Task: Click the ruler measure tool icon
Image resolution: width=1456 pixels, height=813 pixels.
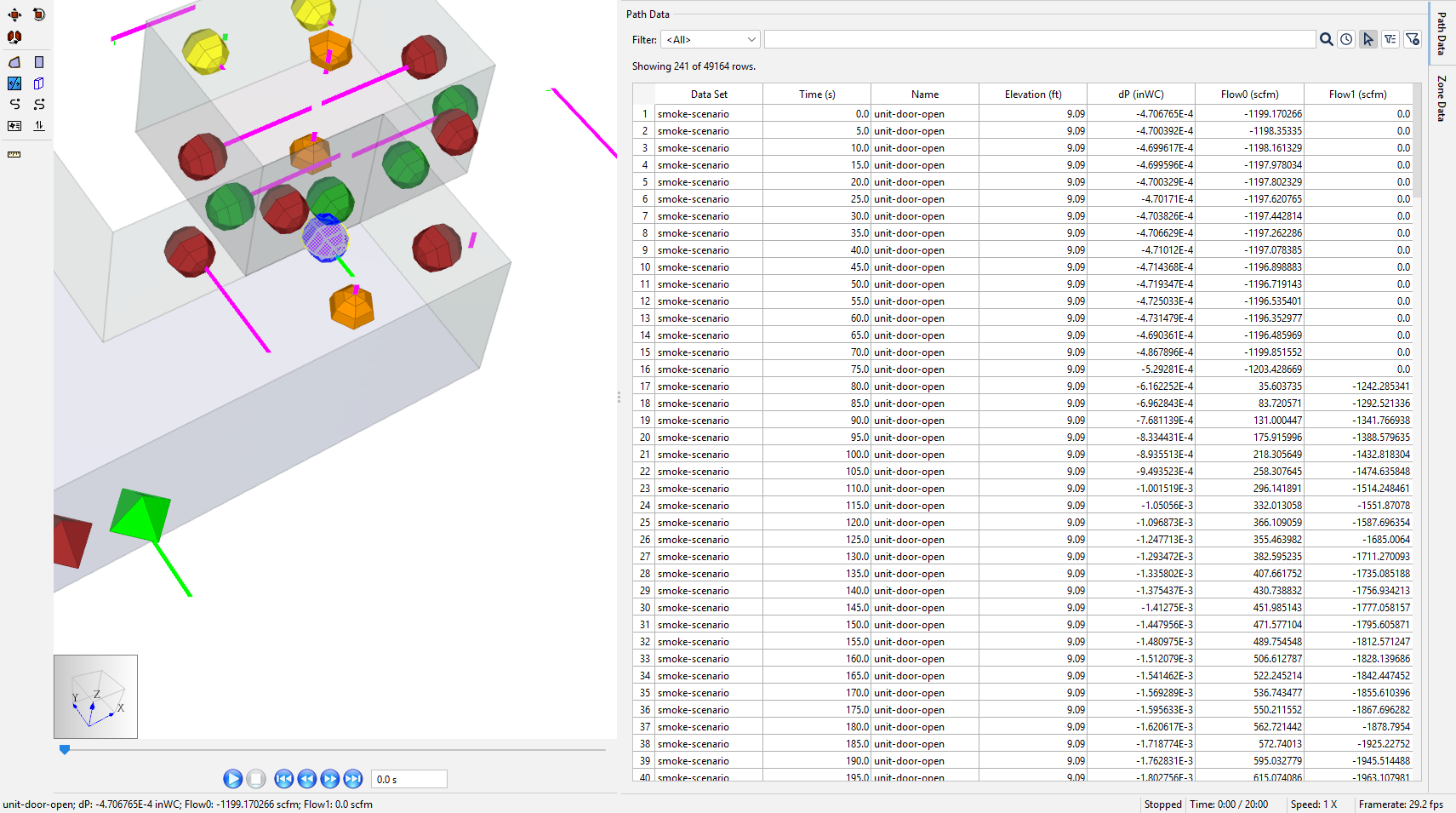Action: tap(14, 155)
